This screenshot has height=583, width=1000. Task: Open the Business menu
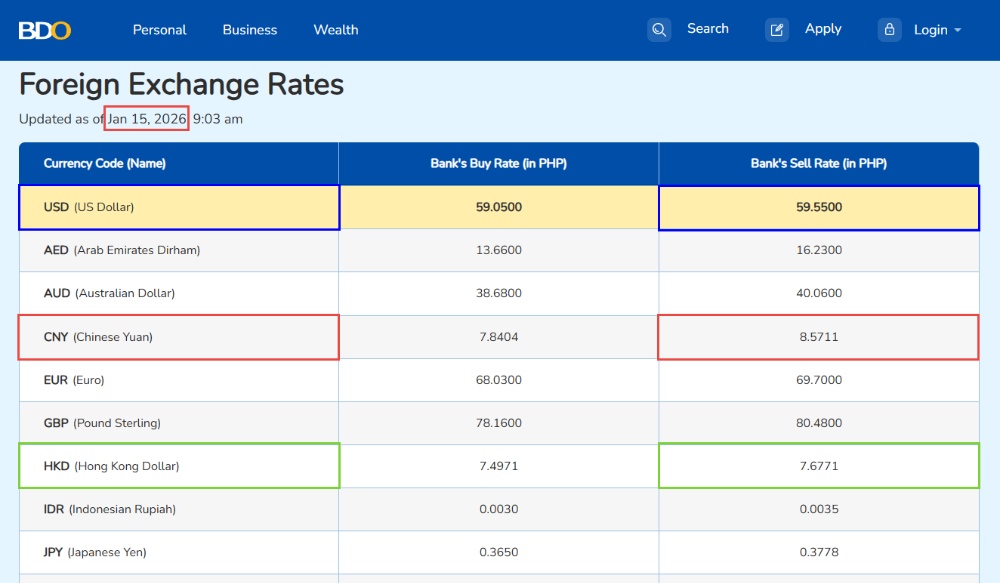click(x=250, y=30)
